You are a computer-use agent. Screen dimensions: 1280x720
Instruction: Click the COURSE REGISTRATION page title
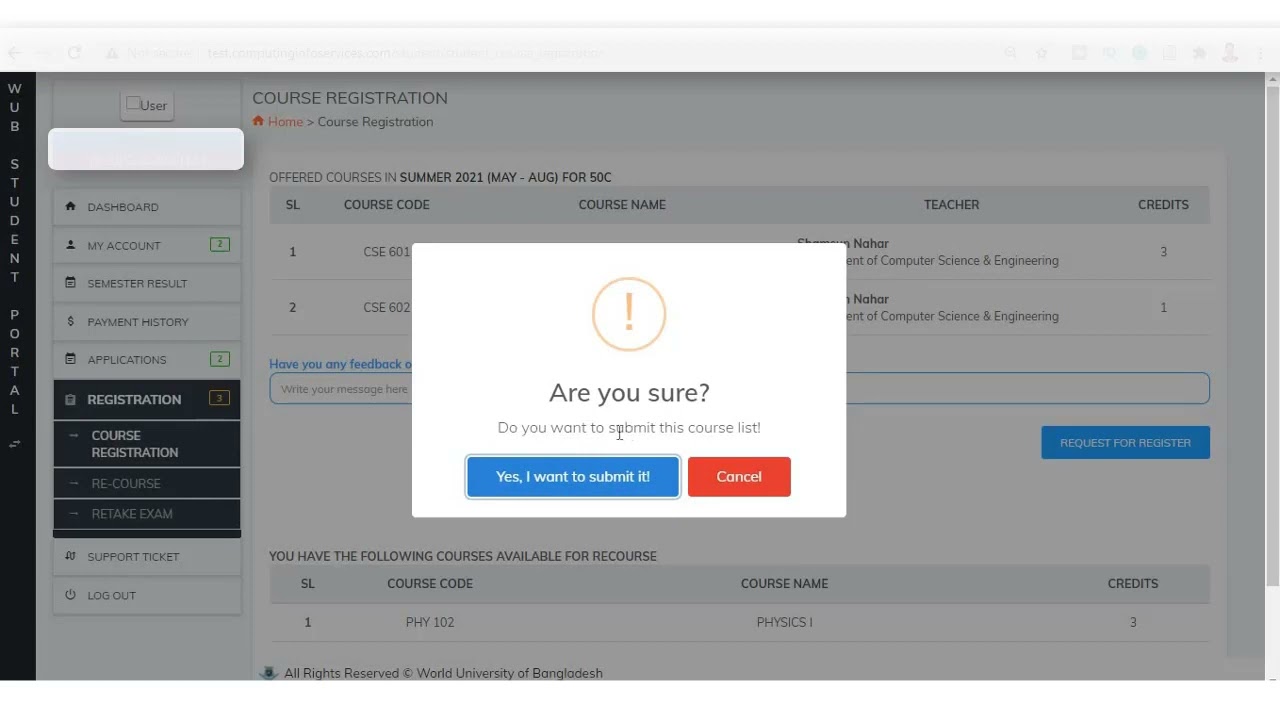[x=350, y=98]
